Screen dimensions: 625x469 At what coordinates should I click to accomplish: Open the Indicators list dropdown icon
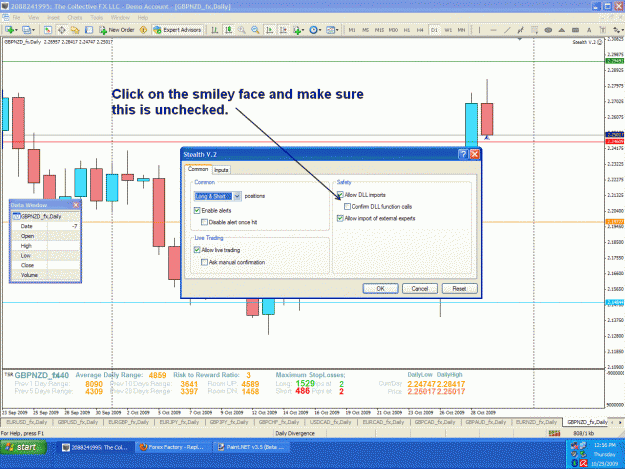(x=298, y=30)
